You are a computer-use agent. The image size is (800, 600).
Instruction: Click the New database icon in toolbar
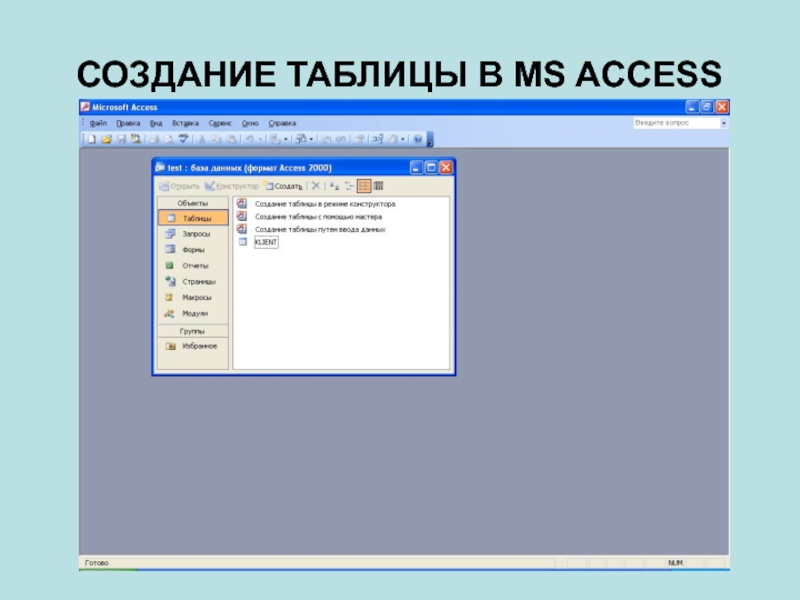[x=91, y=139]
